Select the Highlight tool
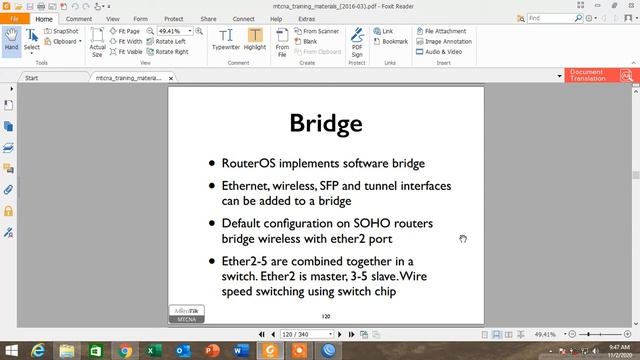Screen dimensions: 640x360 click(255, 40)
